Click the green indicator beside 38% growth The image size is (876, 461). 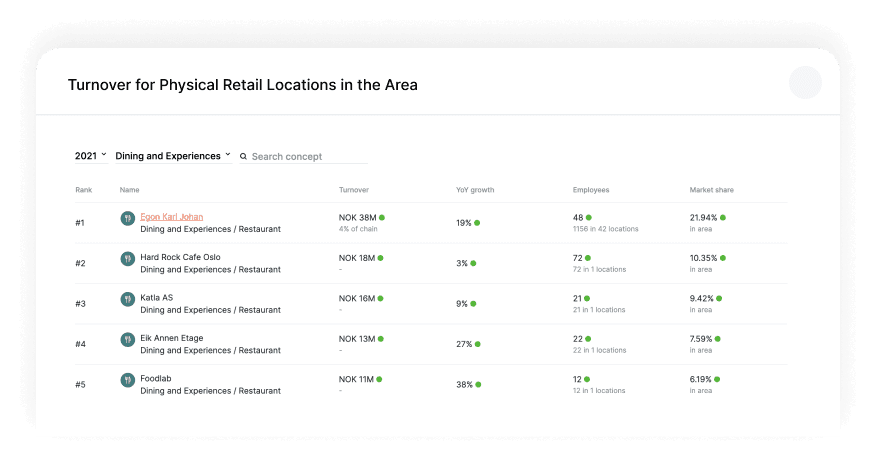click(478, 384)
